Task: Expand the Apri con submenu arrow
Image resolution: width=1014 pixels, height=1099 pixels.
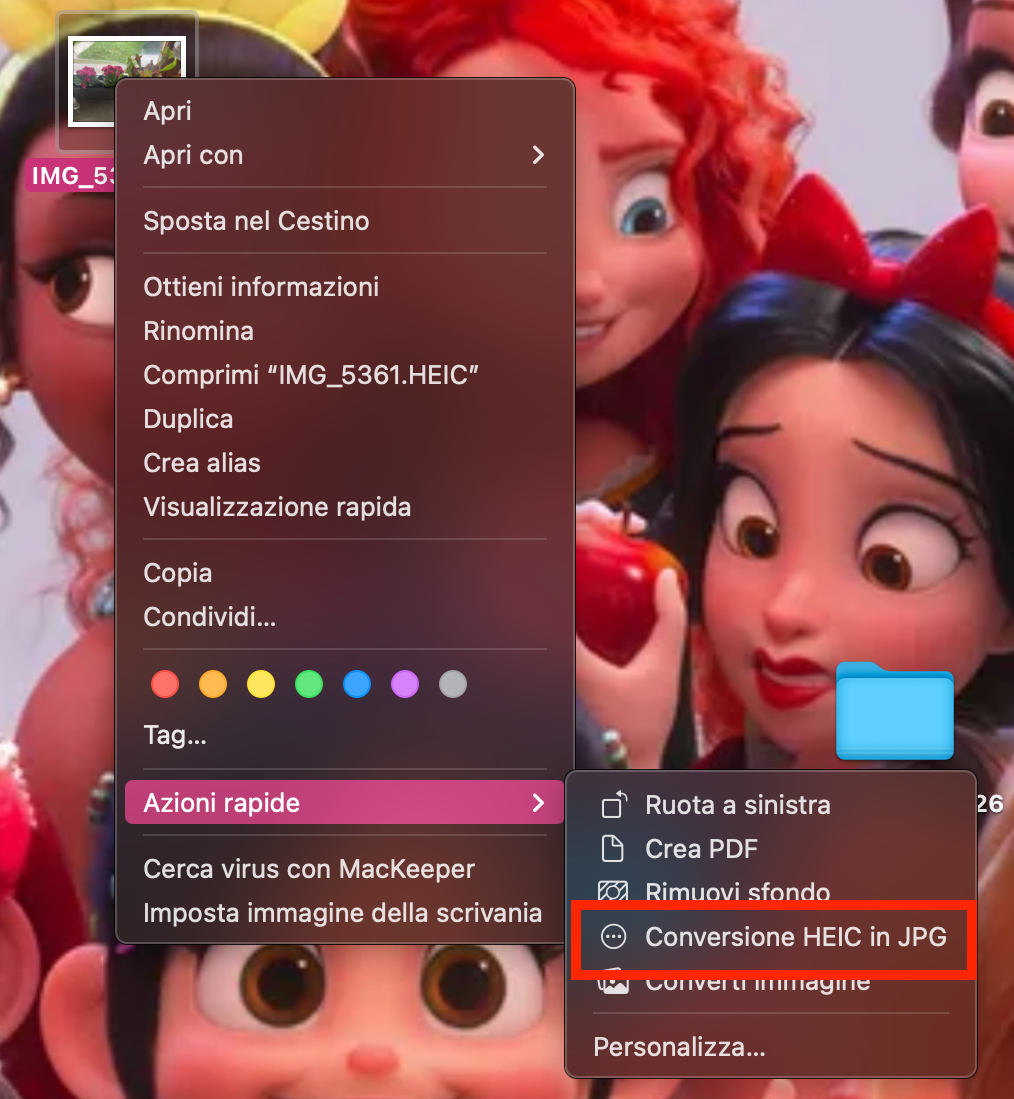Action: 537,155
